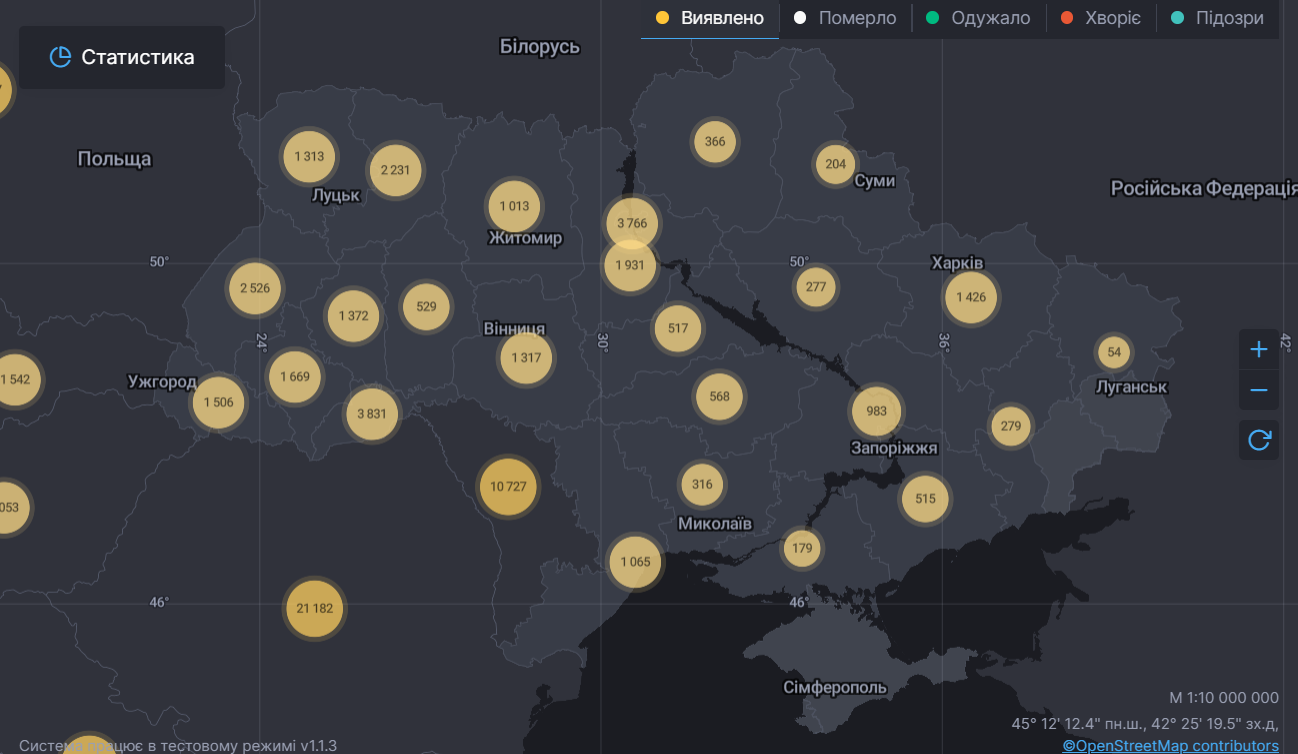Select the 204 marker near Суми

[x=836, y=164]
